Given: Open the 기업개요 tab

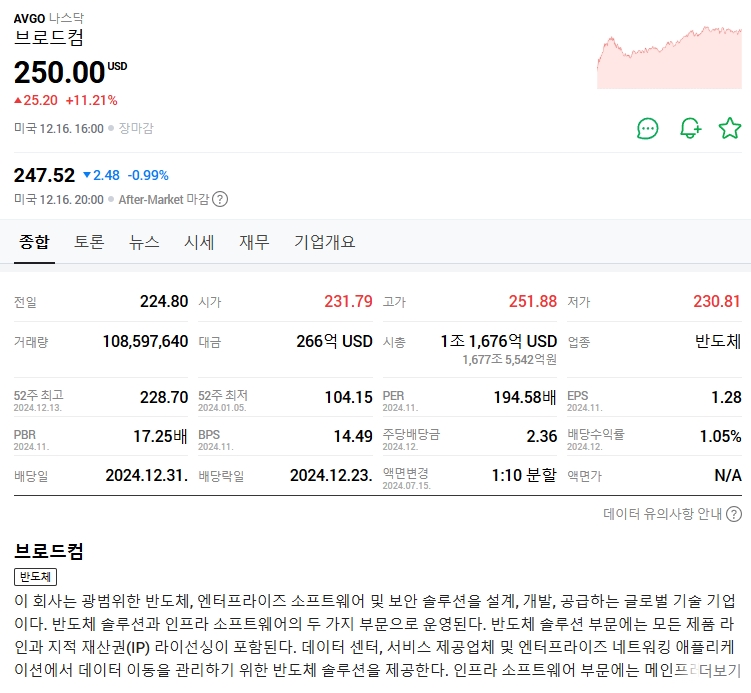Looking at the screenshot, I should tap(325, 242).
